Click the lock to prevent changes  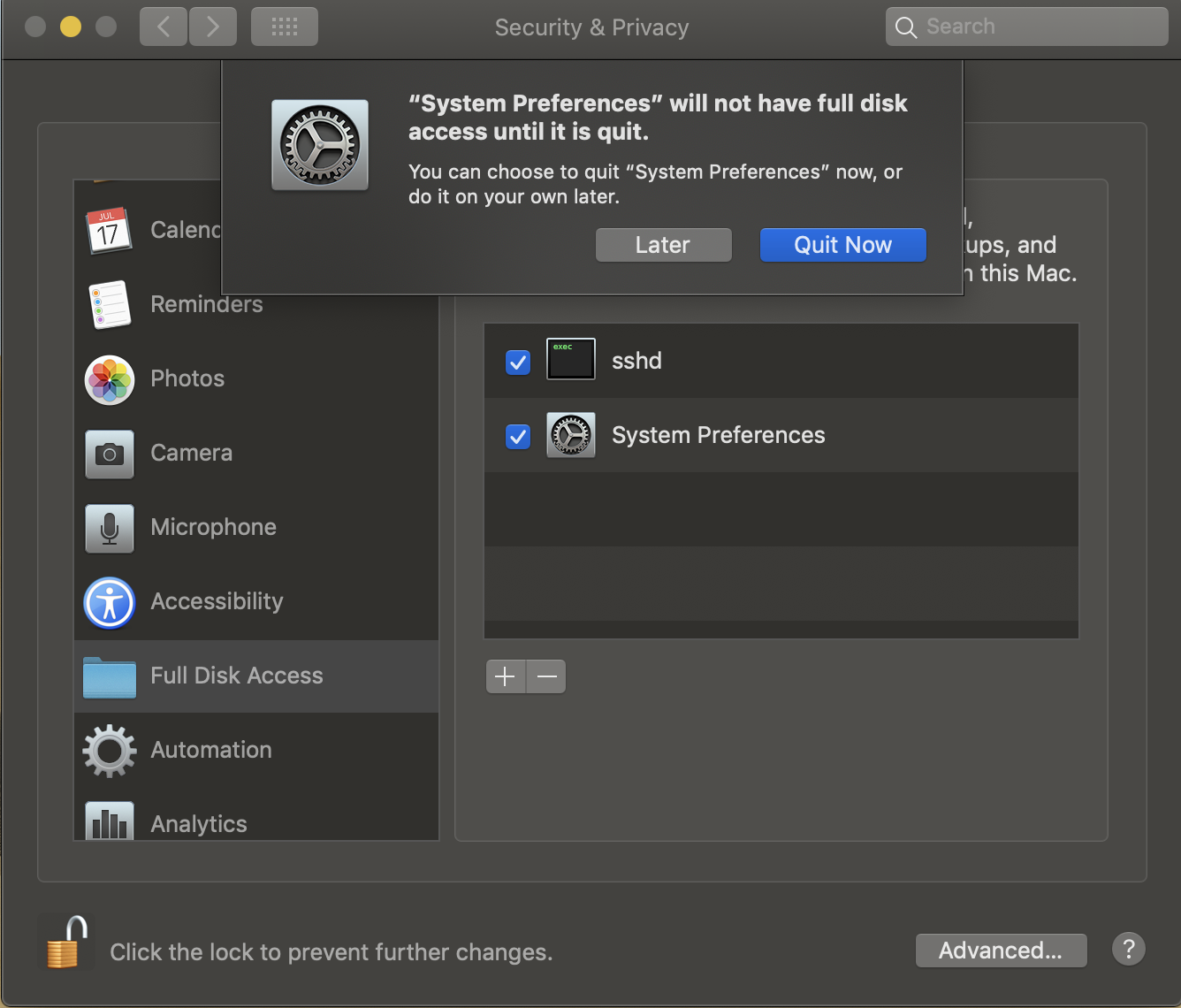coord(67,943)
